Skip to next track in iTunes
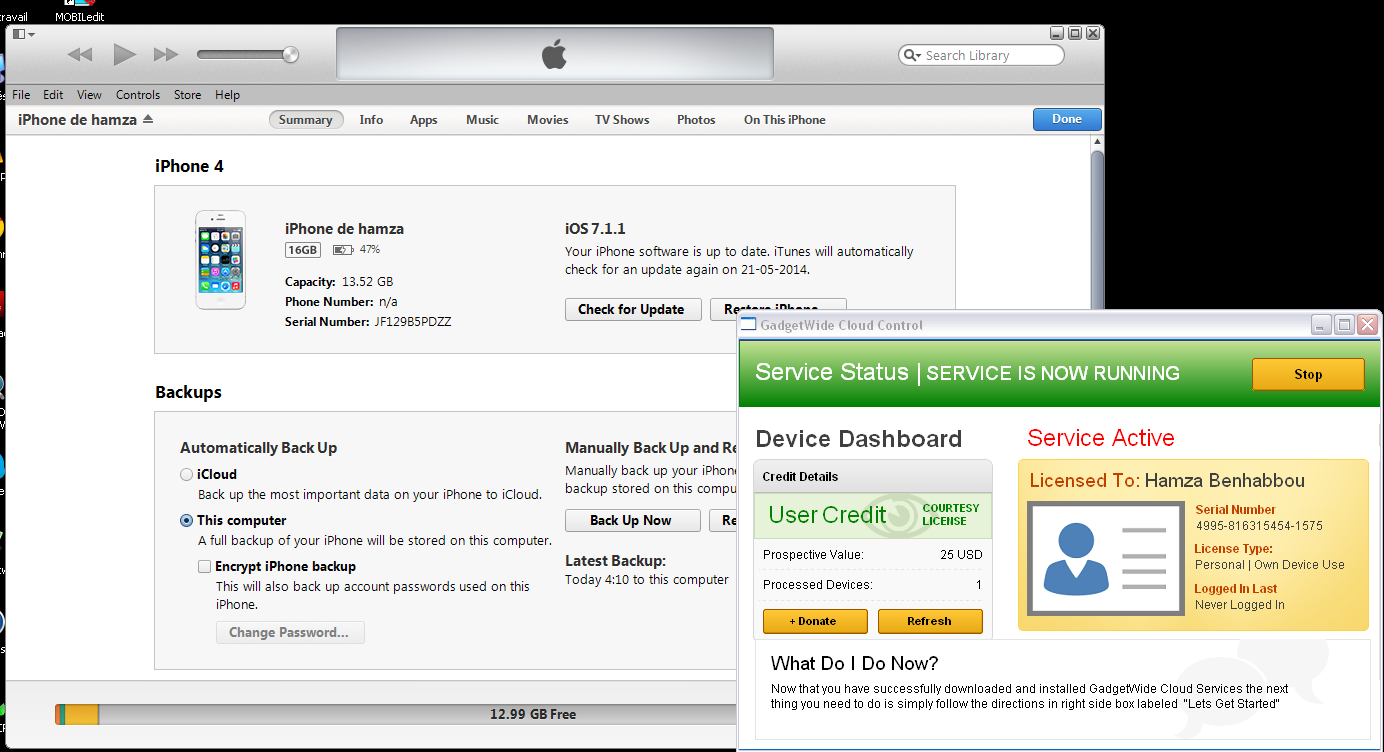This screenshot has width=1384, height=752. (x=166, y=55)
